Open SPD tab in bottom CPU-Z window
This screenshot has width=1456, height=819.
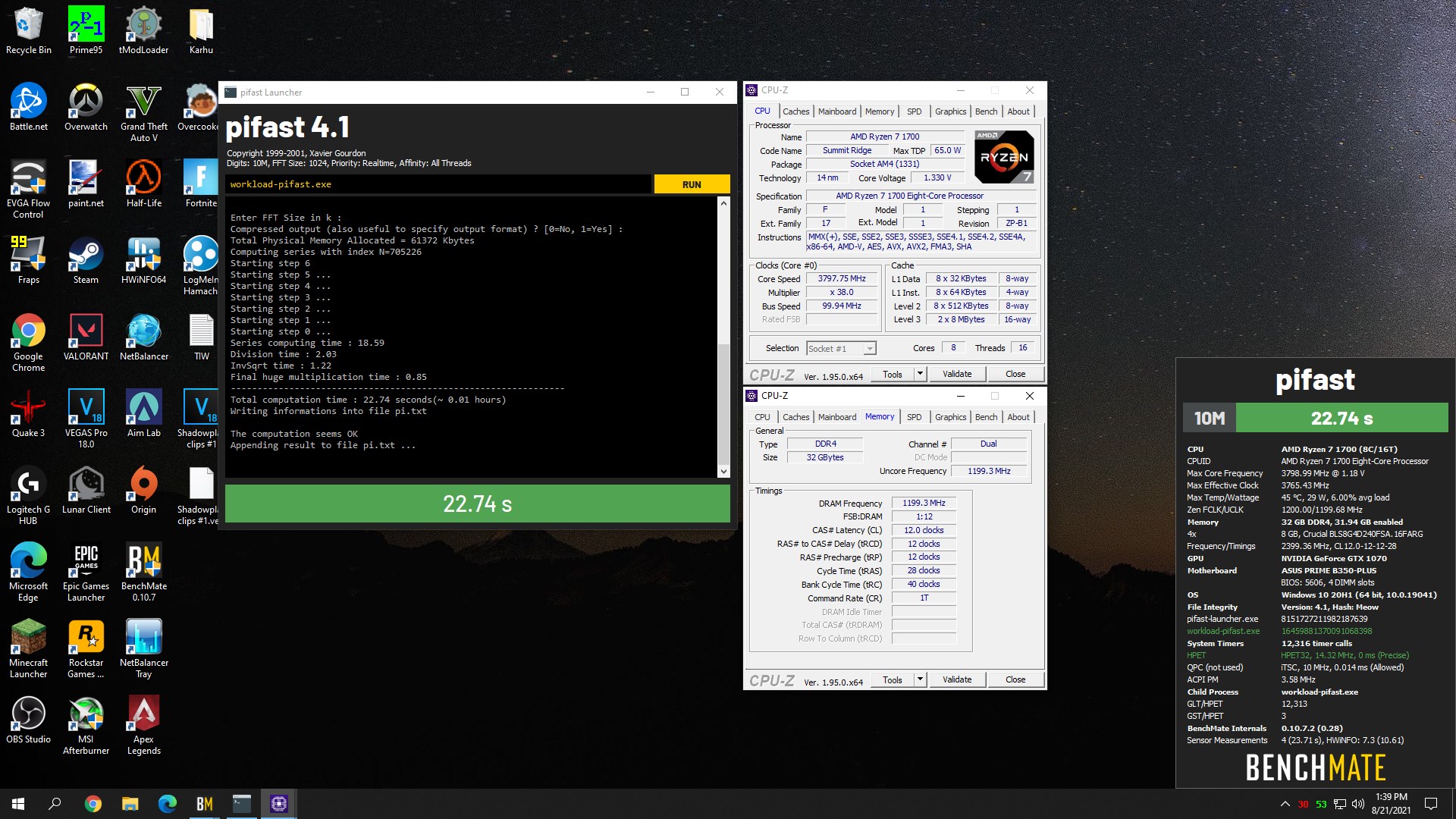915,417
